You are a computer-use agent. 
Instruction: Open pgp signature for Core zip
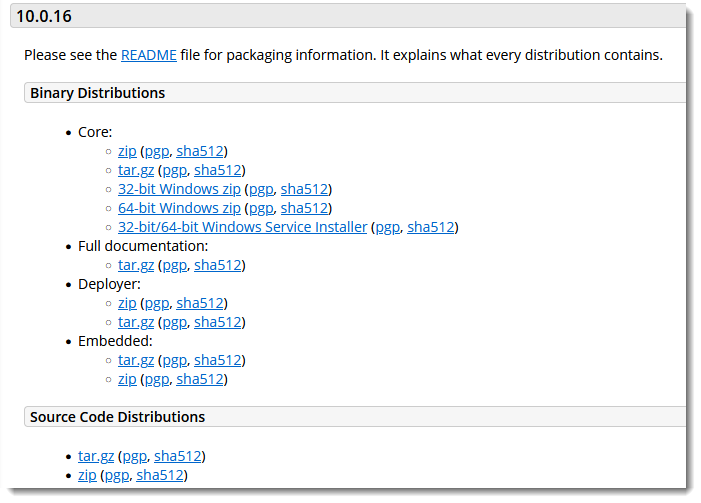pyautogui.click(x=157, y=152)
